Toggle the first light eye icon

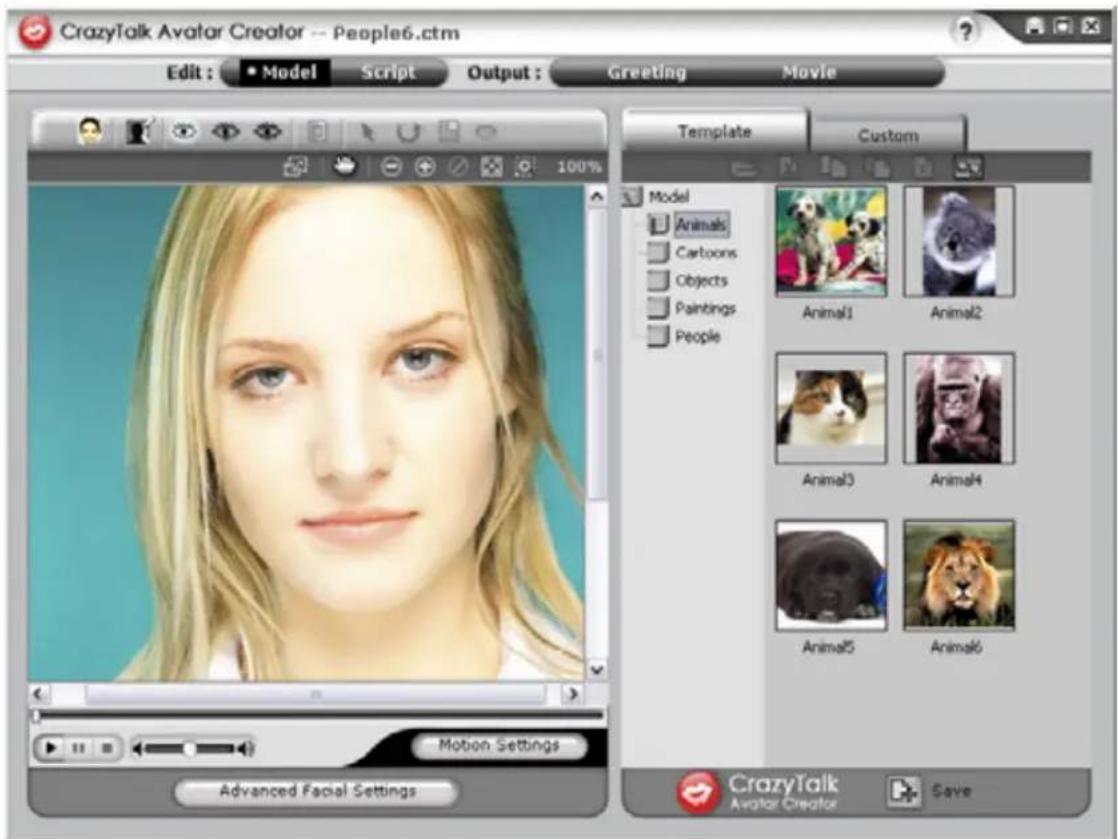pyautogui.click(x=184, y=132)
